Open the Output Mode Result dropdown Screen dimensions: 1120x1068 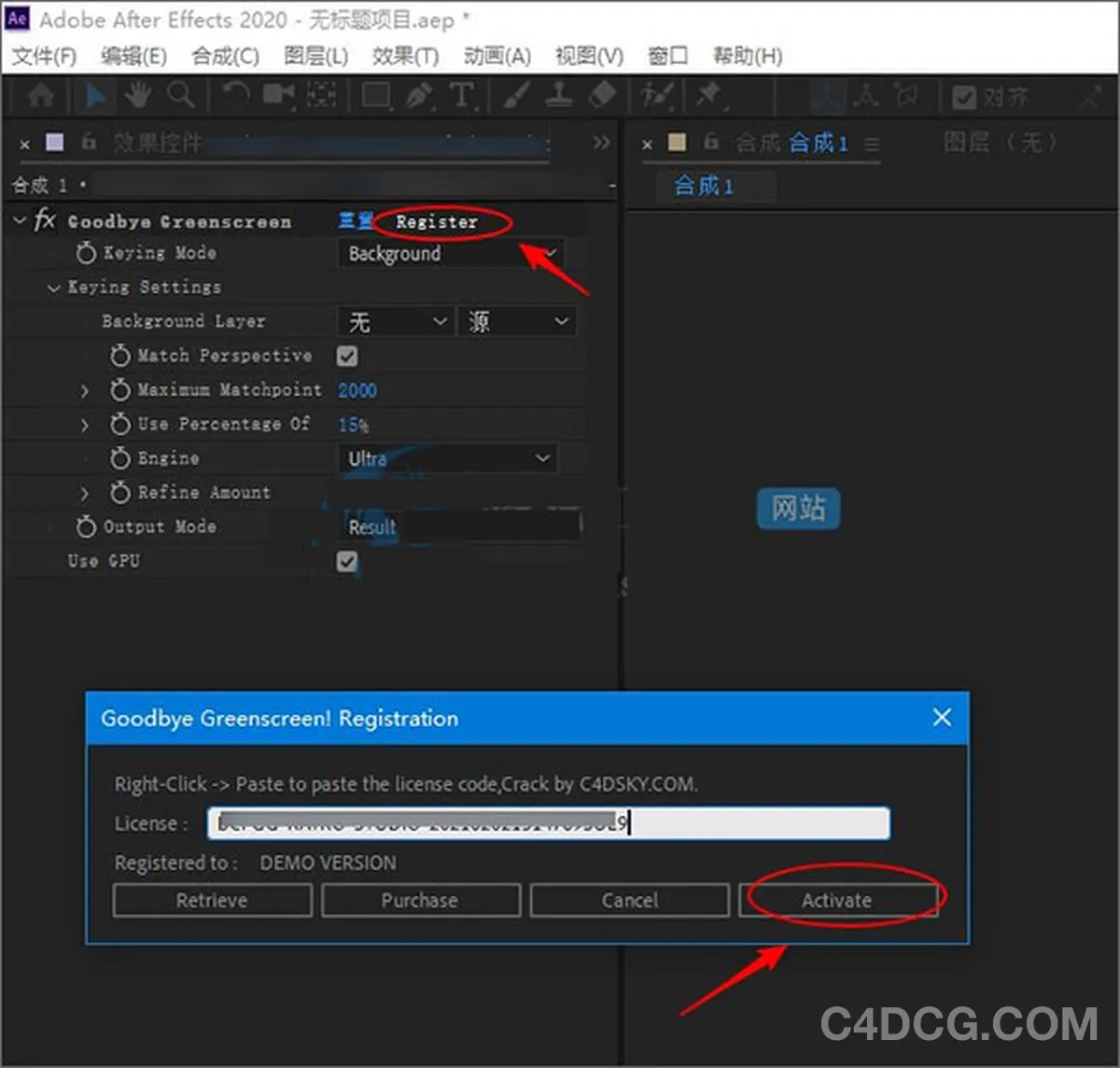point(458,527)
